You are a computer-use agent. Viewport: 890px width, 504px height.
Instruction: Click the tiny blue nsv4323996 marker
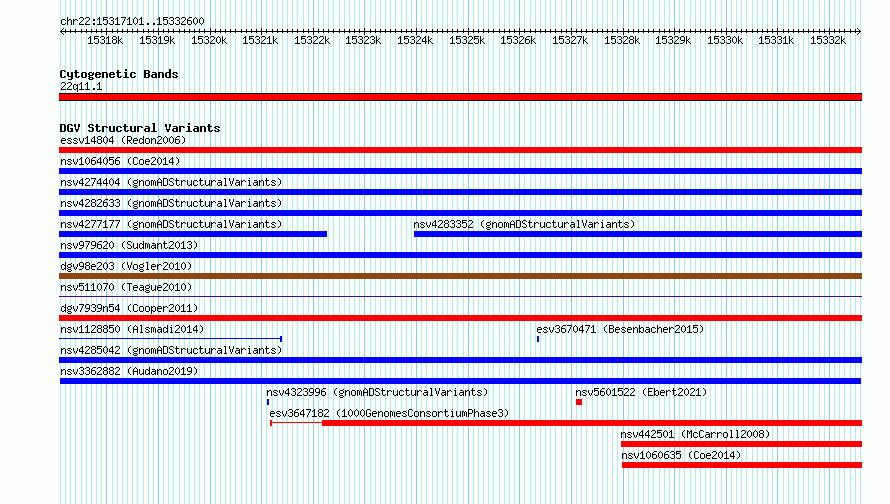pyautogui.click(x=268, y=402)
